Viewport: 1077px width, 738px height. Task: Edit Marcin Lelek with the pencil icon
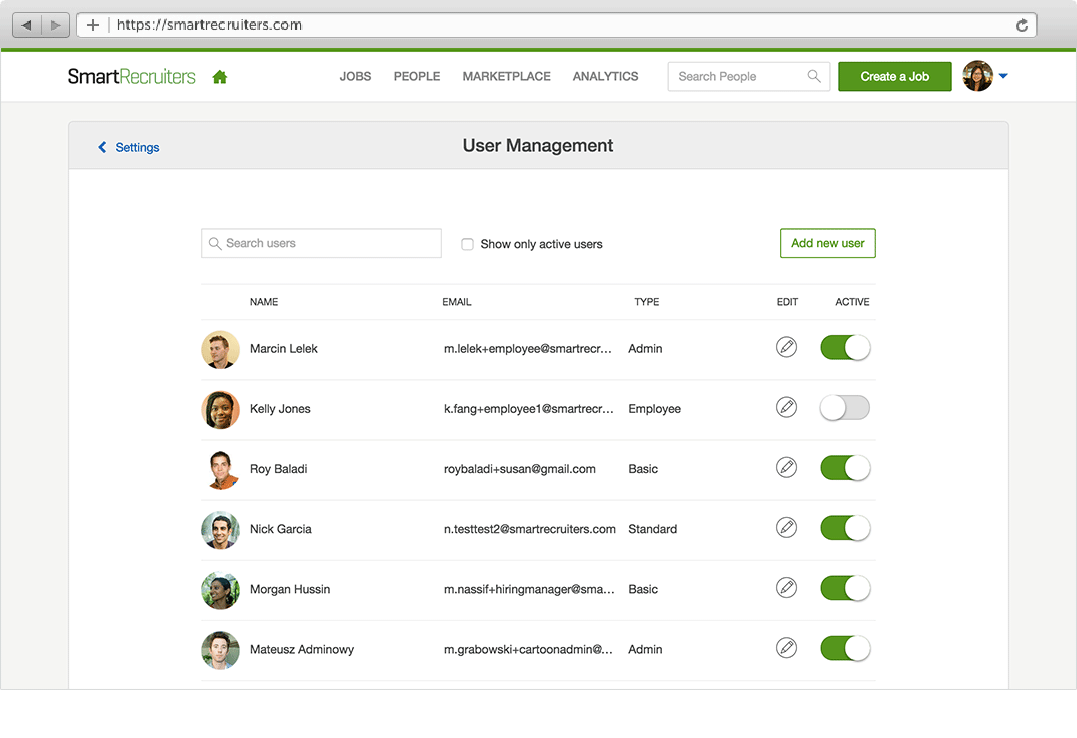(x=786, y=347)
